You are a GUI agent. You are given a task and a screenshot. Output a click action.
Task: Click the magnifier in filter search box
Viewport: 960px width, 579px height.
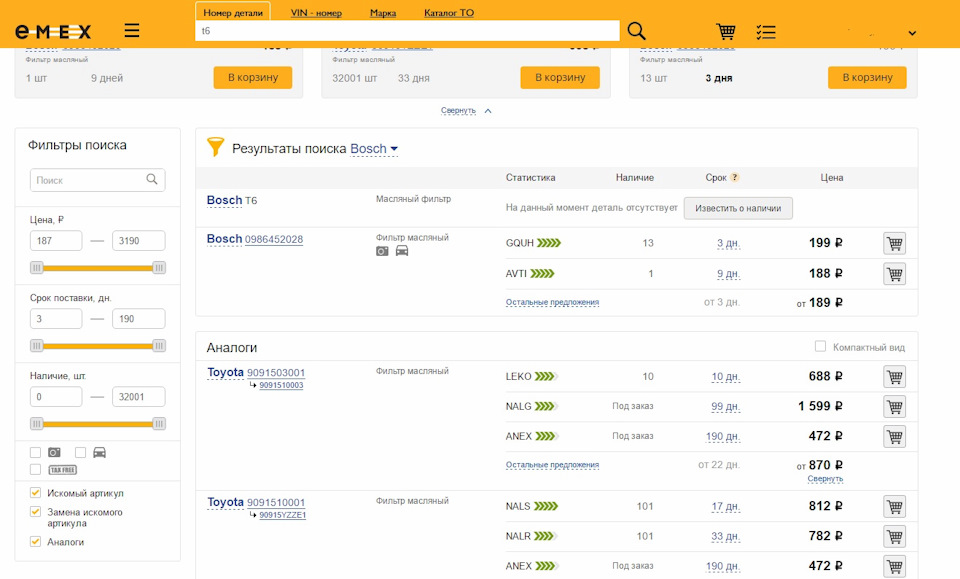152,179
